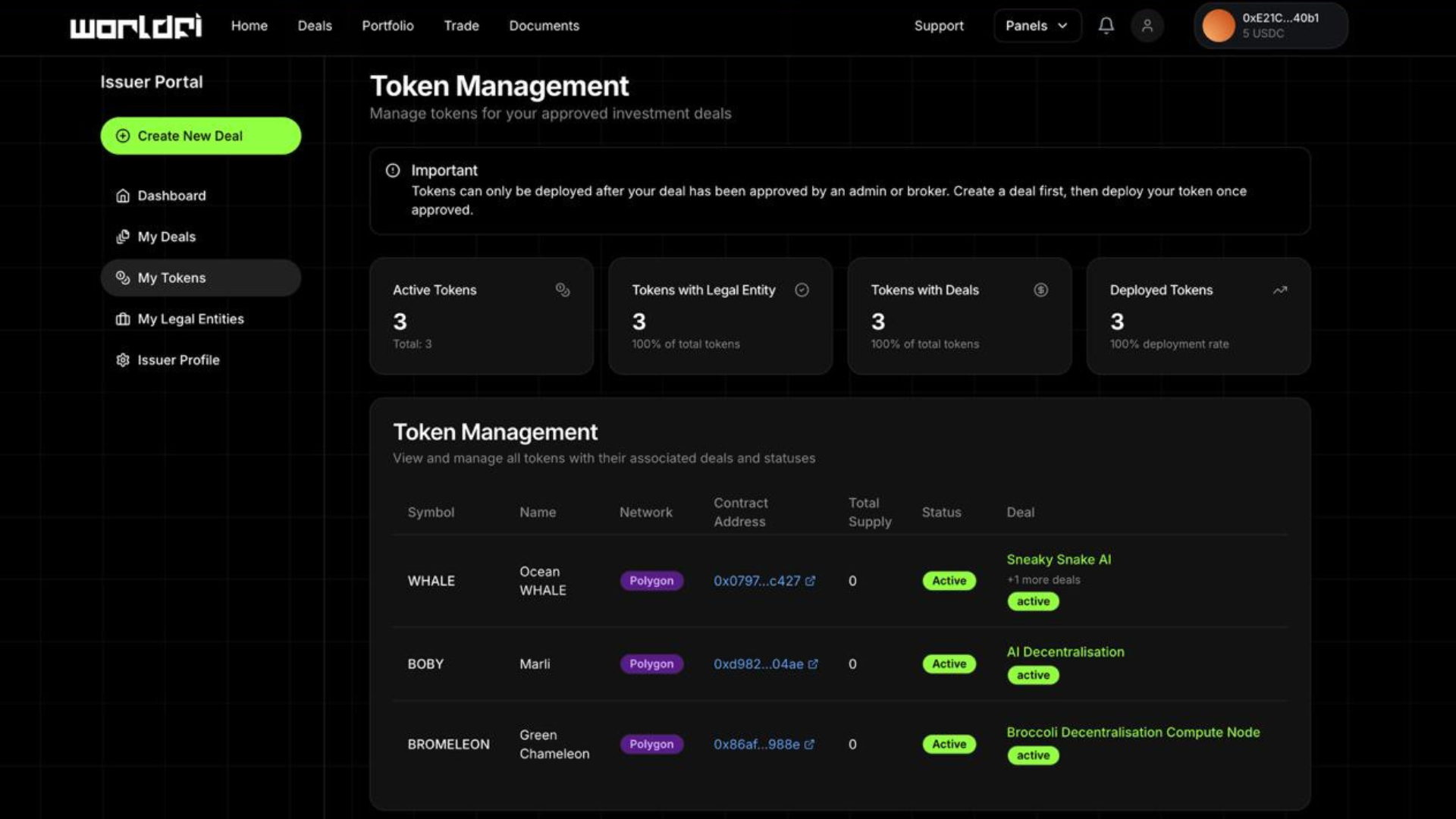Open external link icon for 0x0797...c427
Image resolution: width=1456 pixels, height=819 pixels.
tap(810, 581)
